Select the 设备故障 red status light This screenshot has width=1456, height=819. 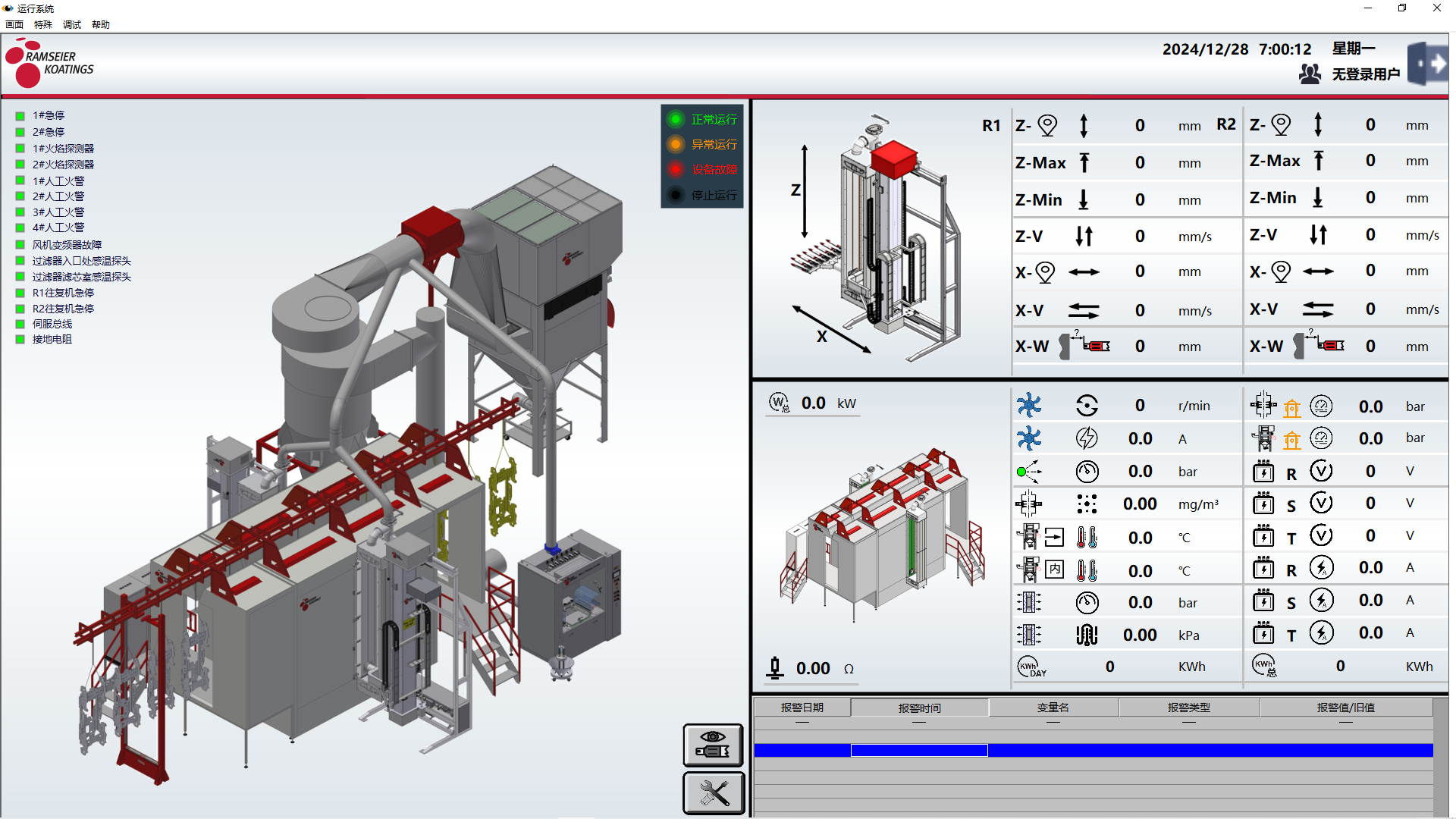[x=675, y=169]
